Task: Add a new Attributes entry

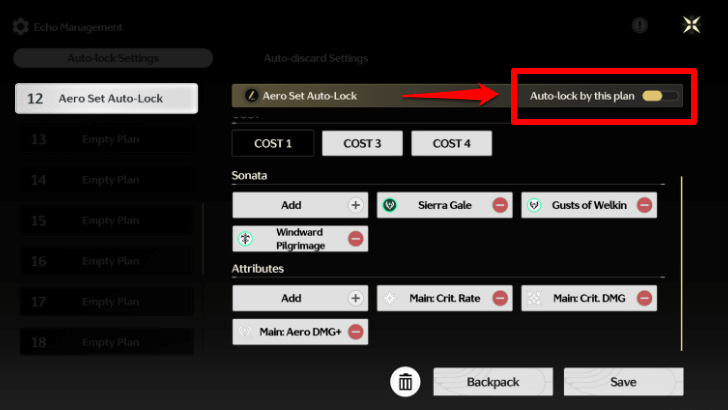Action: 300,298
